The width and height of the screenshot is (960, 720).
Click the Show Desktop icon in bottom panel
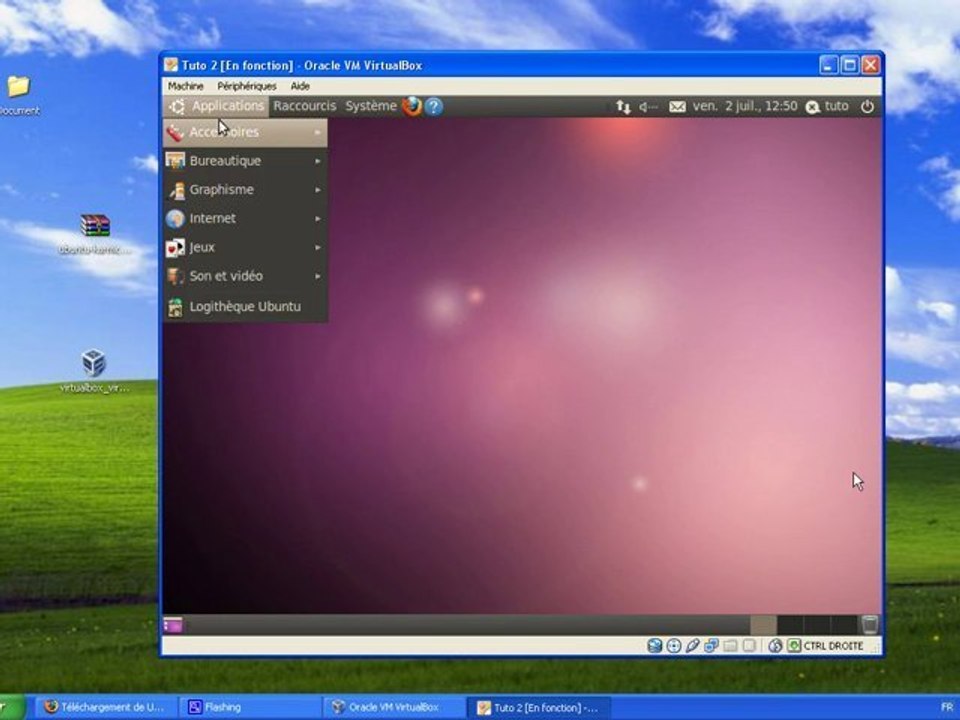click(x=173, y=625)
